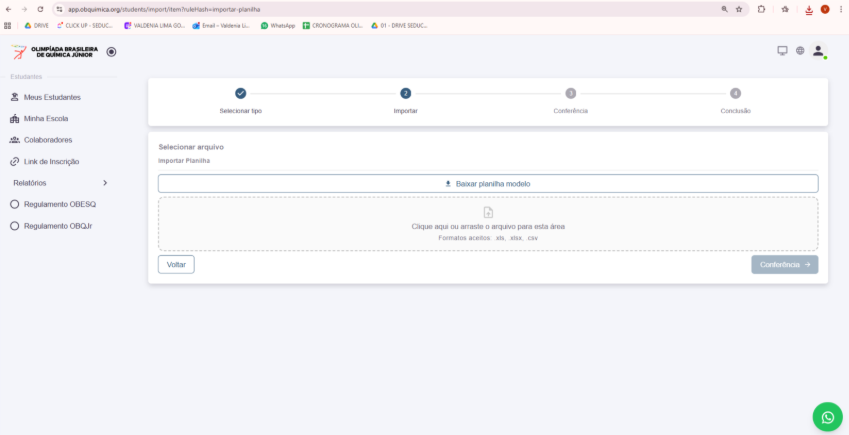Open the WhatsApp chat floating button

coord(827,416)
